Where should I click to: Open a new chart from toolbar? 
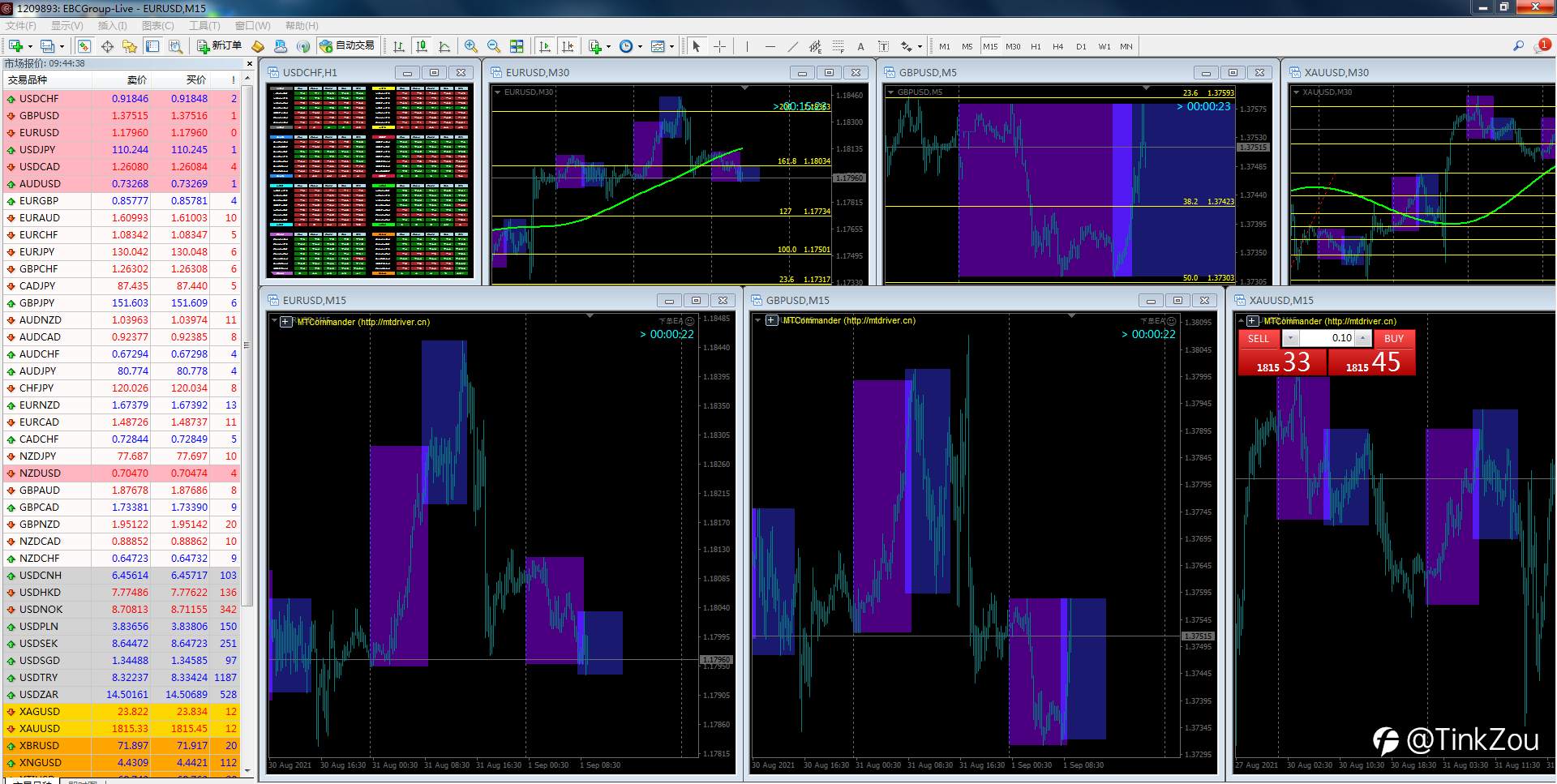coord(15,46)
